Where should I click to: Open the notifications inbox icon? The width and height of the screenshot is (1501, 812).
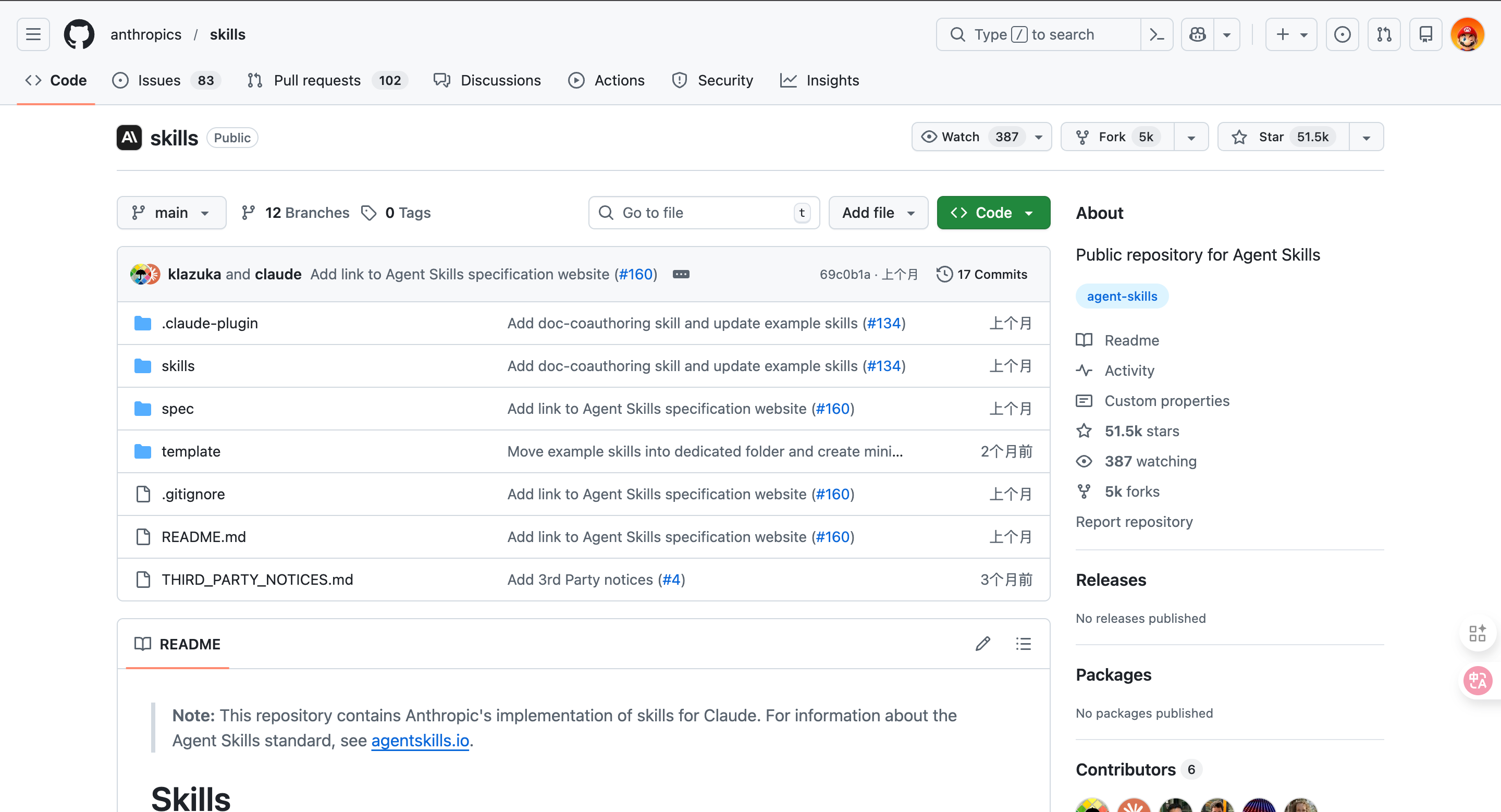tap(1425, 34)
